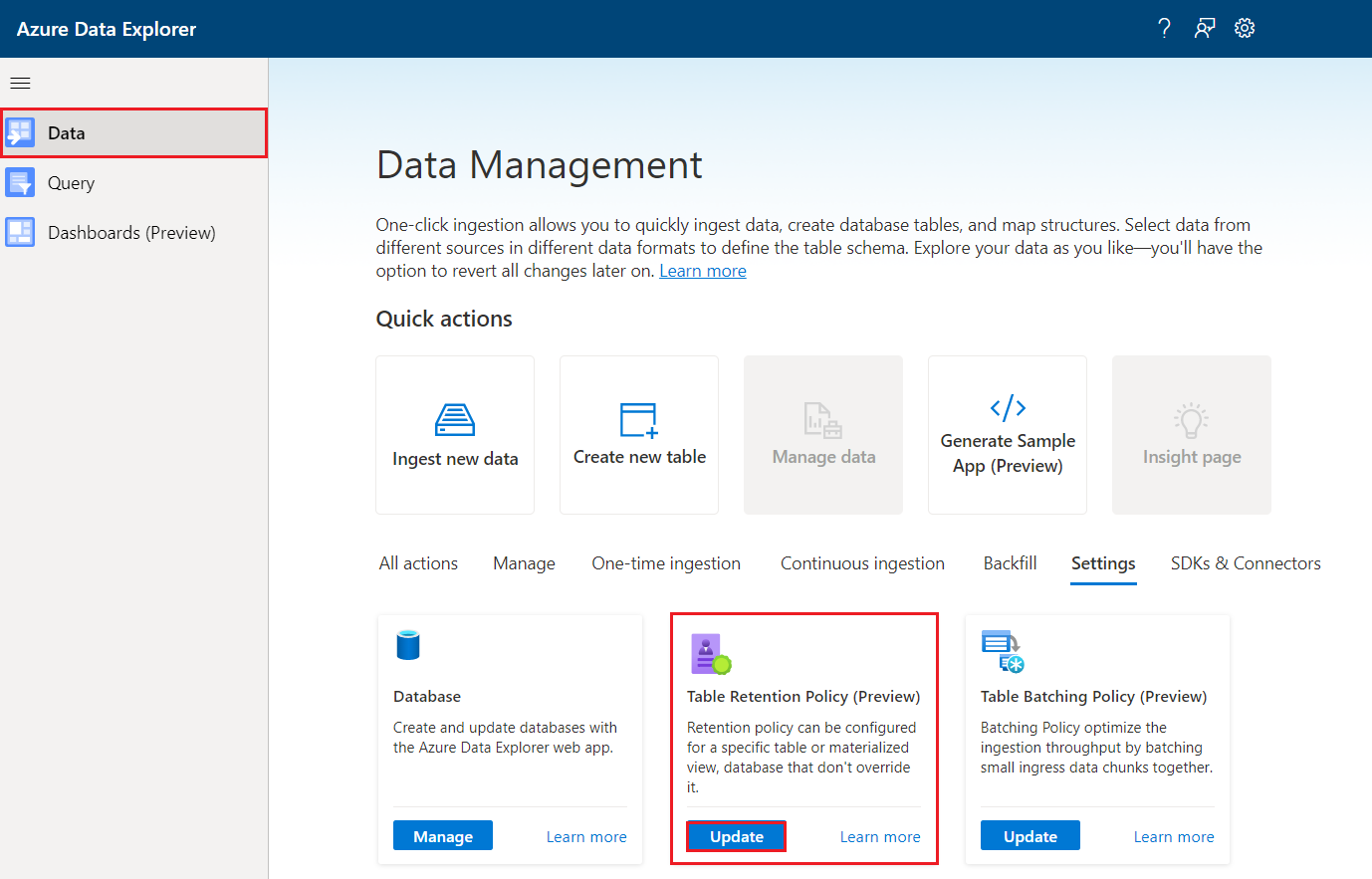Open the Continuous ingestion tab
1372x879 pixels.
pyautogui.click(x=861, y=563)
